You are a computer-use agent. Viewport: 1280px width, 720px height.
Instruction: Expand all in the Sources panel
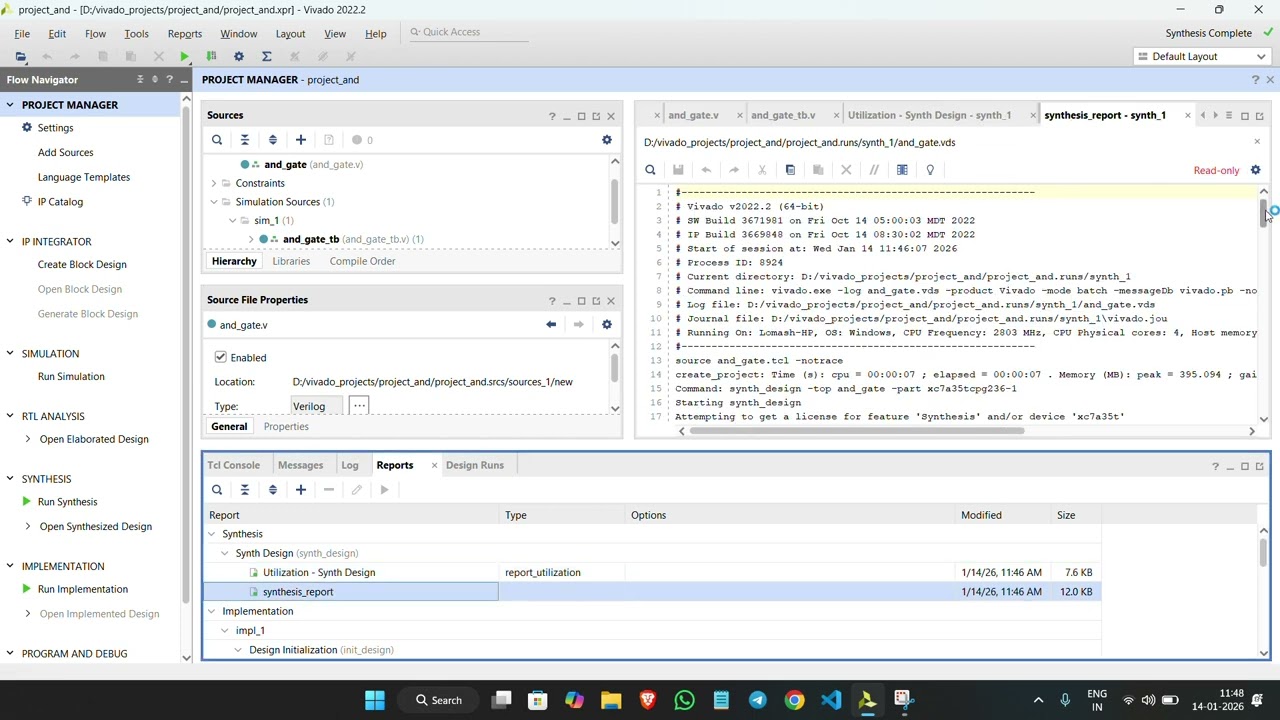[273, 140]
